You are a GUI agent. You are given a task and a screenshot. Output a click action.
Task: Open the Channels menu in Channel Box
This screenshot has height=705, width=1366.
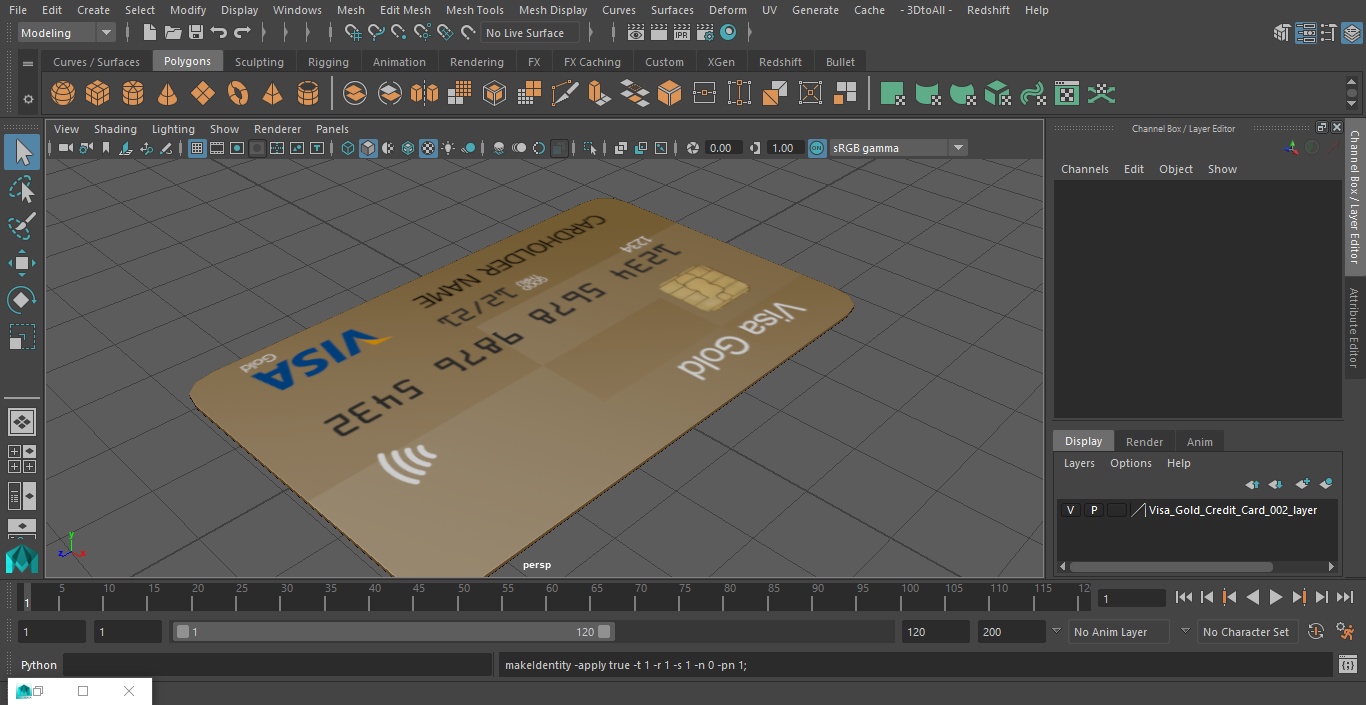click(1084, 169)
